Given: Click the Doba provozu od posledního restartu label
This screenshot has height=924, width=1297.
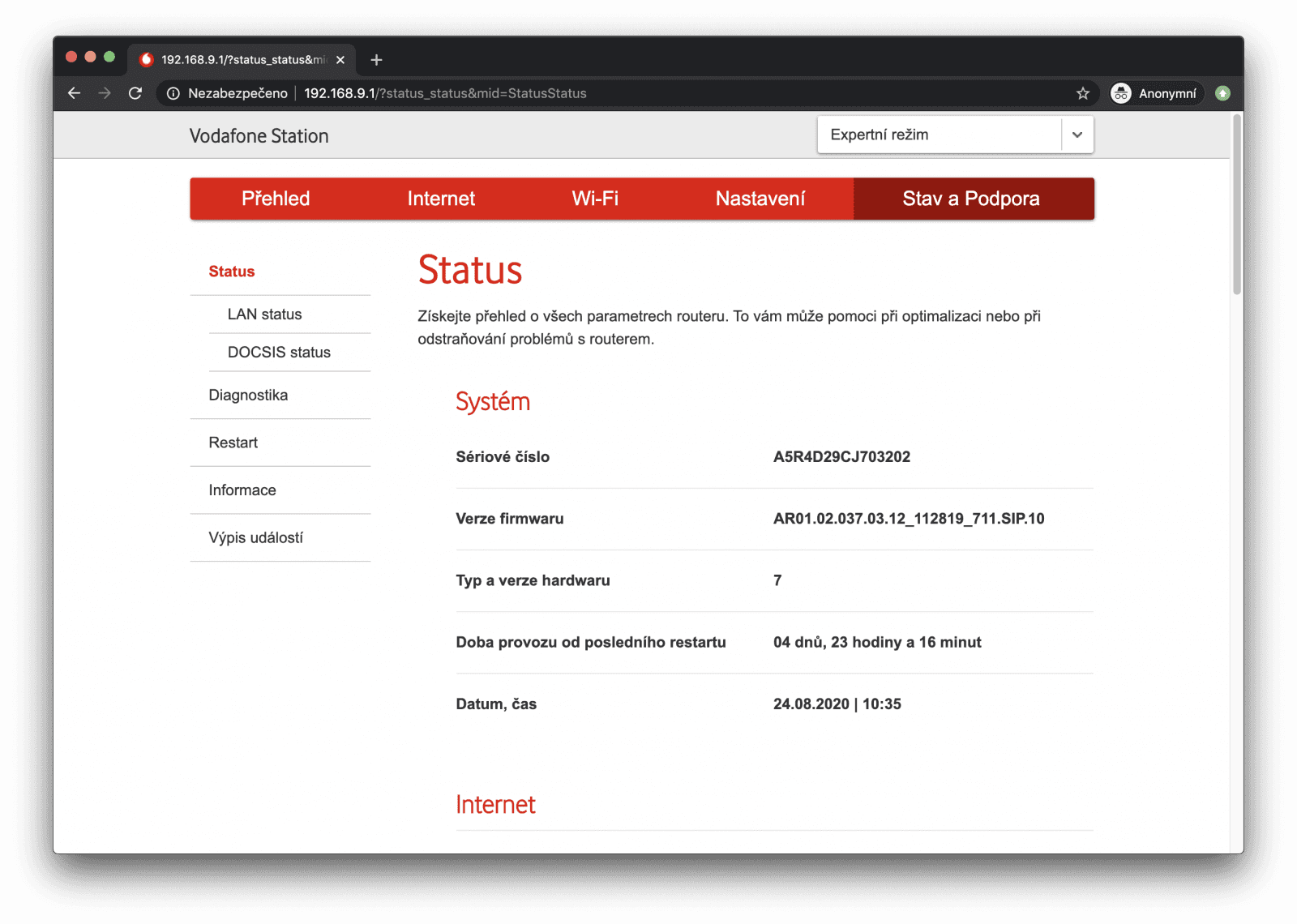Looking at the screenshot, I should 591,643.
